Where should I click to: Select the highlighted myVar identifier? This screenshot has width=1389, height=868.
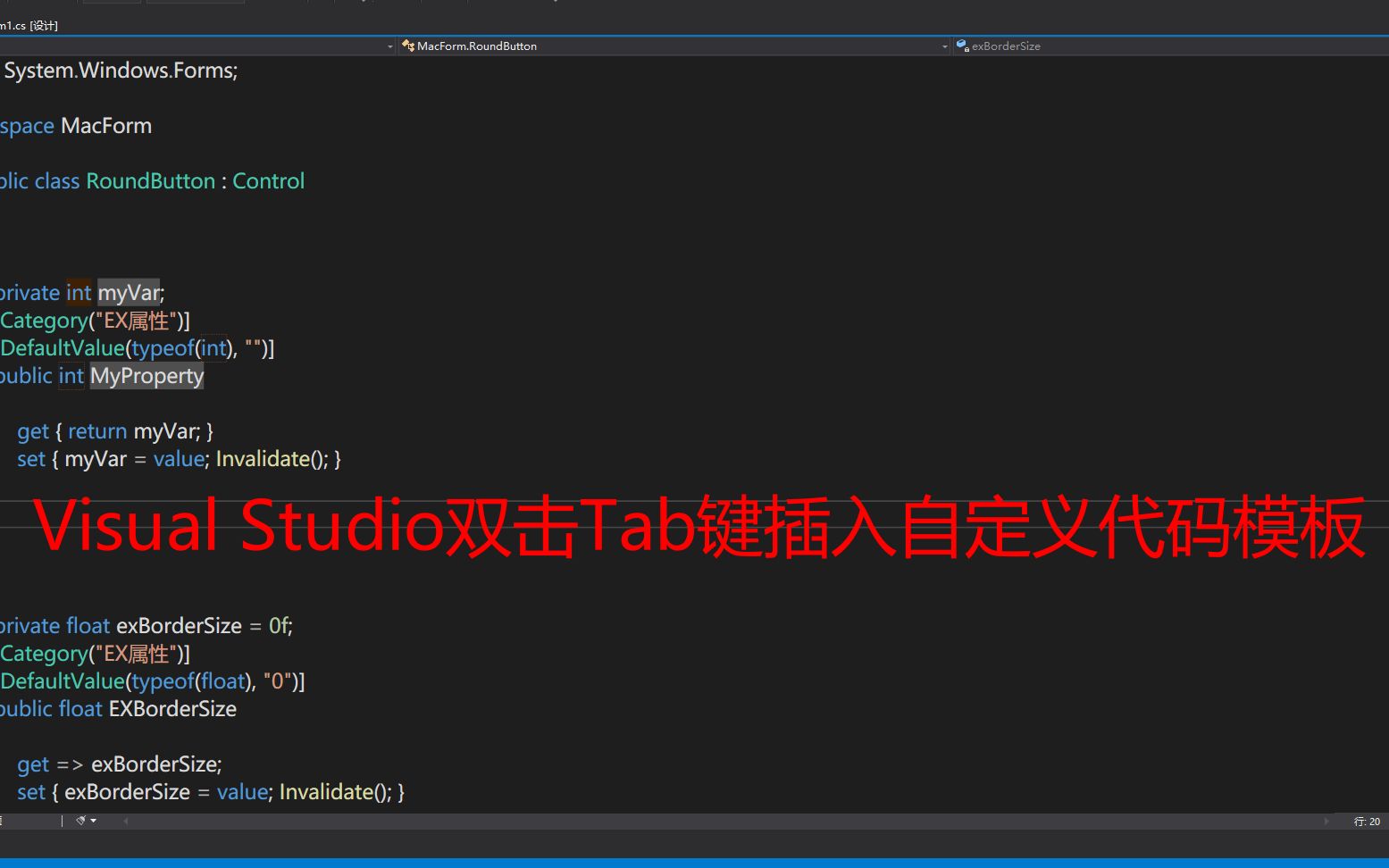[128, 292]
